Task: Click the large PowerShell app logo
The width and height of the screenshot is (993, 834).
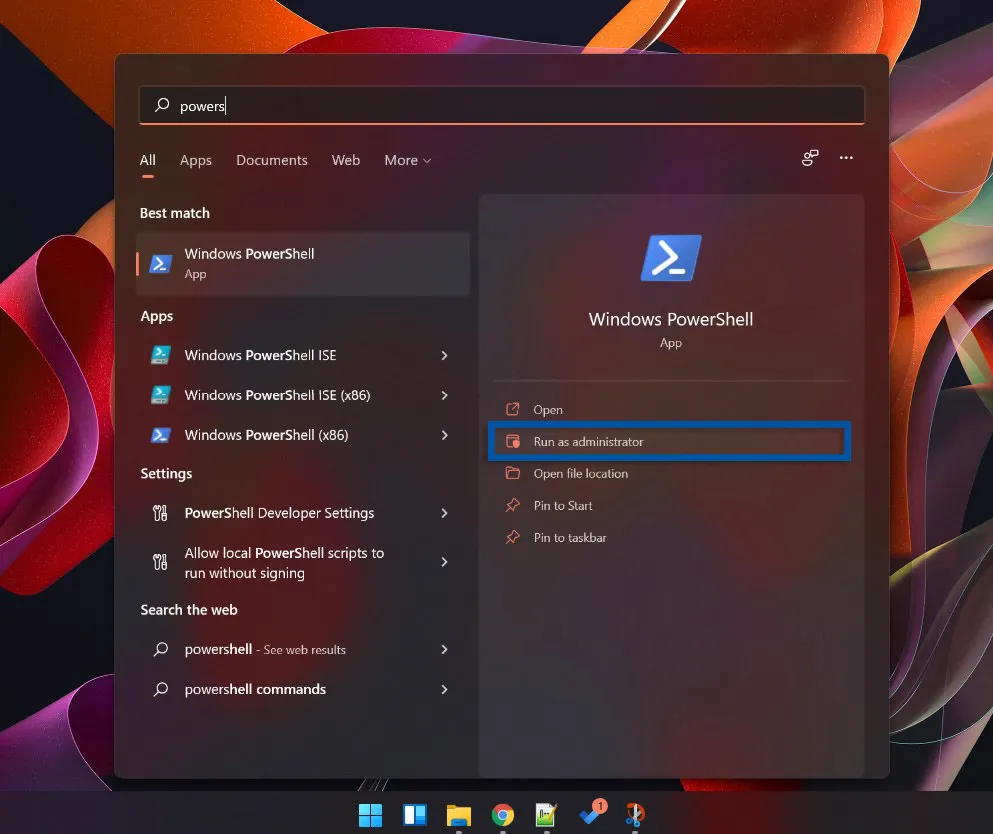Action: 670,257
